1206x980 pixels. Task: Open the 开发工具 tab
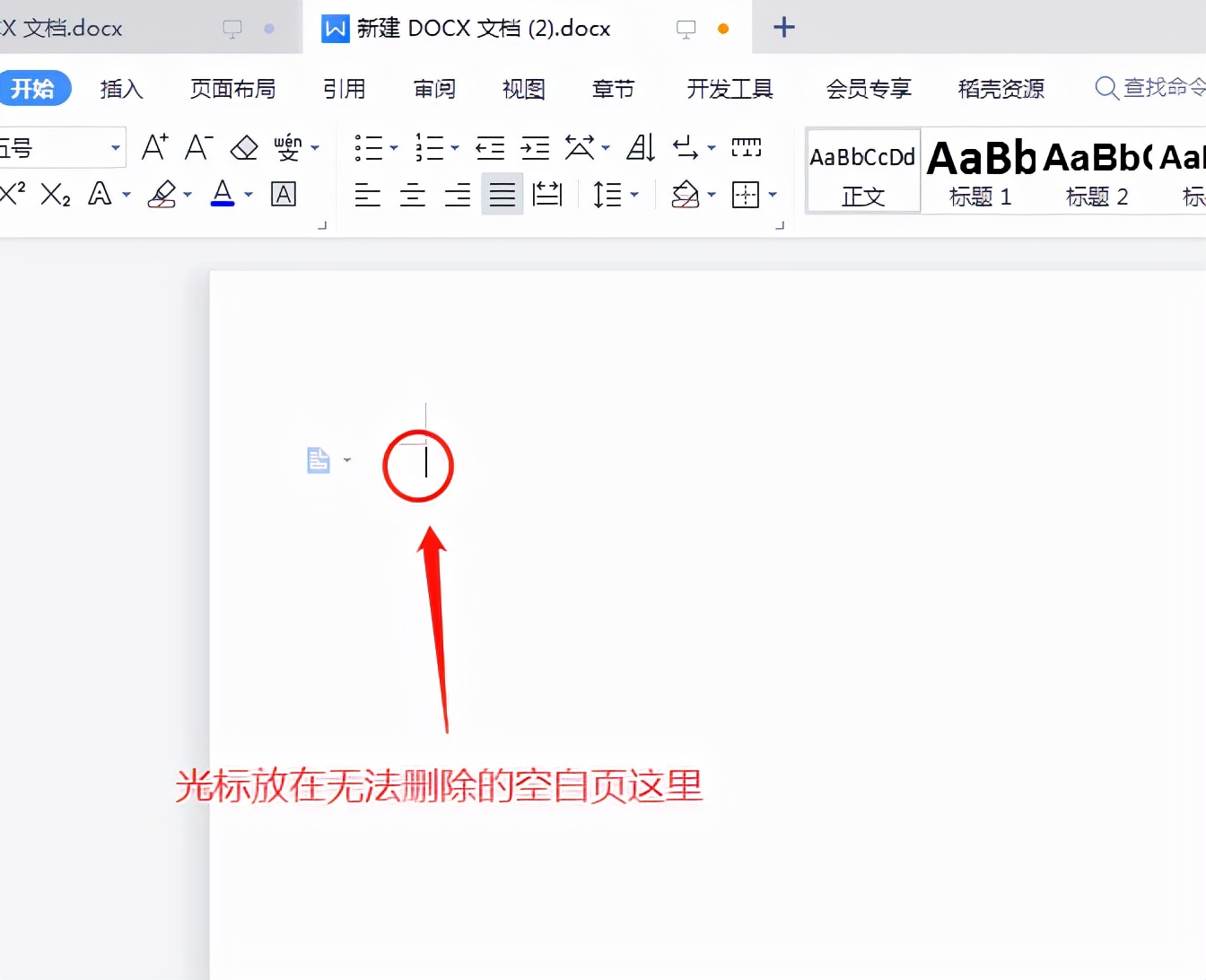(730, 89)
